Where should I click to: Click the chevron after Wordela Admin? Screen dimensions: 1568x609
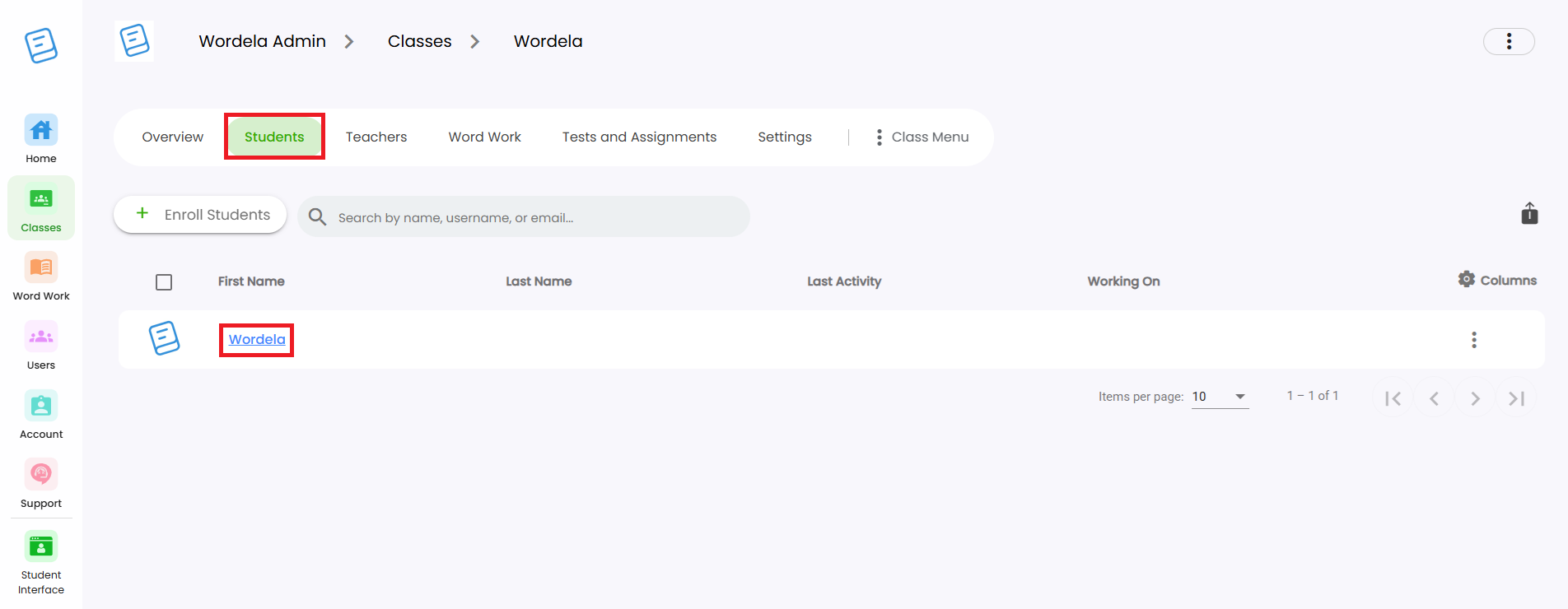point(349,41)
